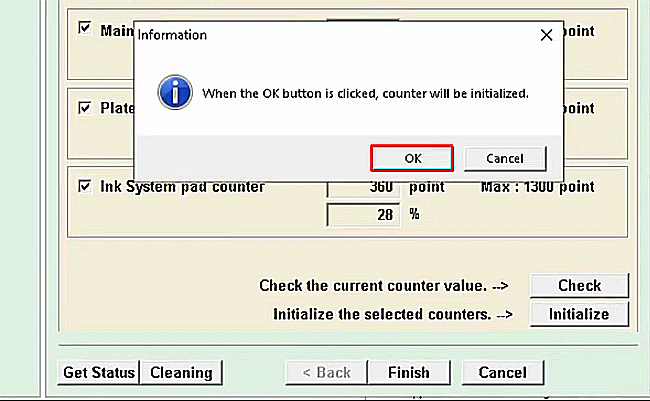Close the Information dialog with X
650x401 pixels.
point(546,35)
